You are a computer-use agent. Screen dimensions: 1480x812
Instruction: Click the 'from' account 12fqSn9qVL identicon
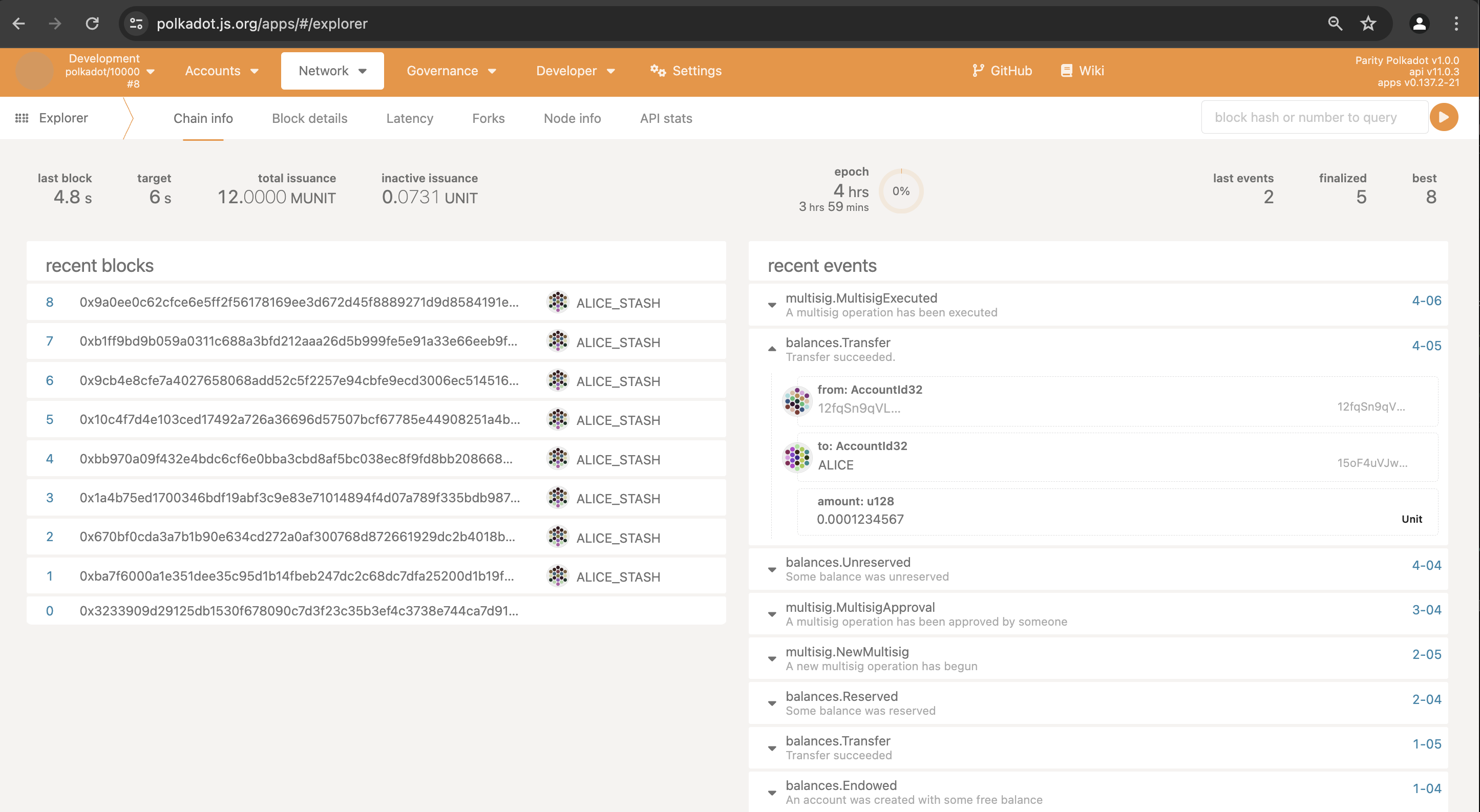click(x=797, y=400)
